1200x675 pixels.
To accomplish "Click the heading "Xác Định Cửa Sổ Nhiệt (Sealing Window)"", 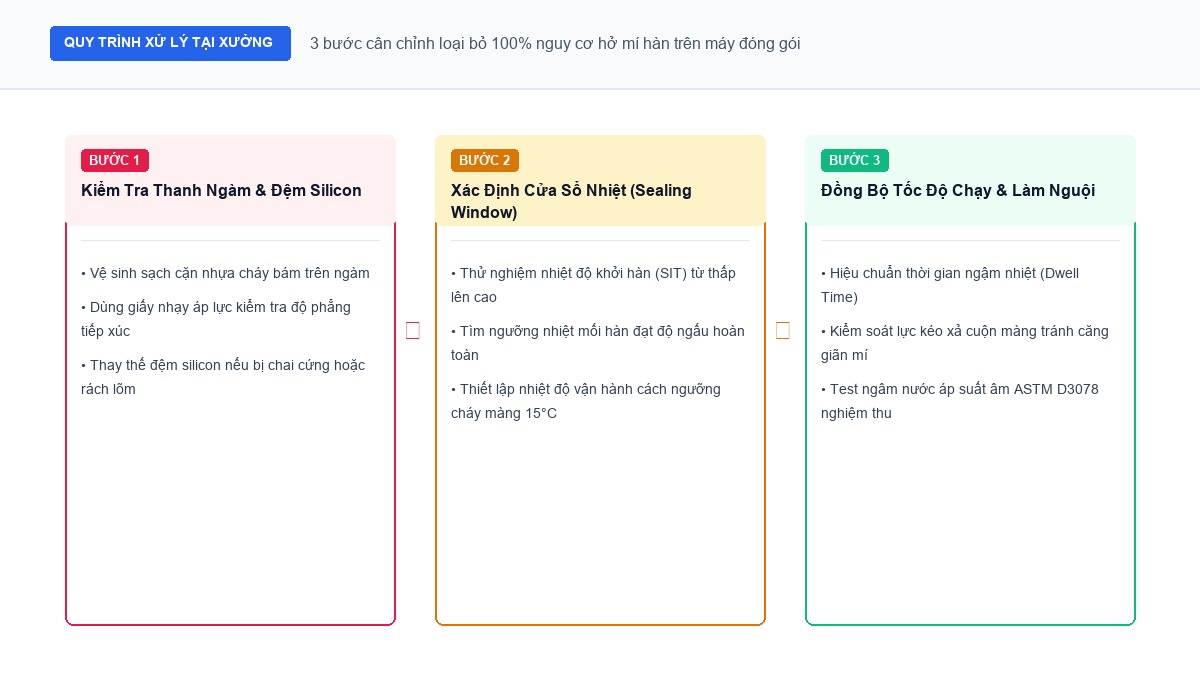I will click(571, 201).
